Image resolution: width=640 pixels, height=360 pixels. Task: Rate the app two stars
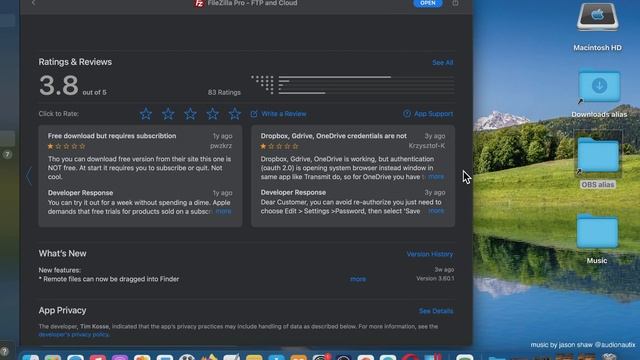pyautogui.click(x=168, y=114)
